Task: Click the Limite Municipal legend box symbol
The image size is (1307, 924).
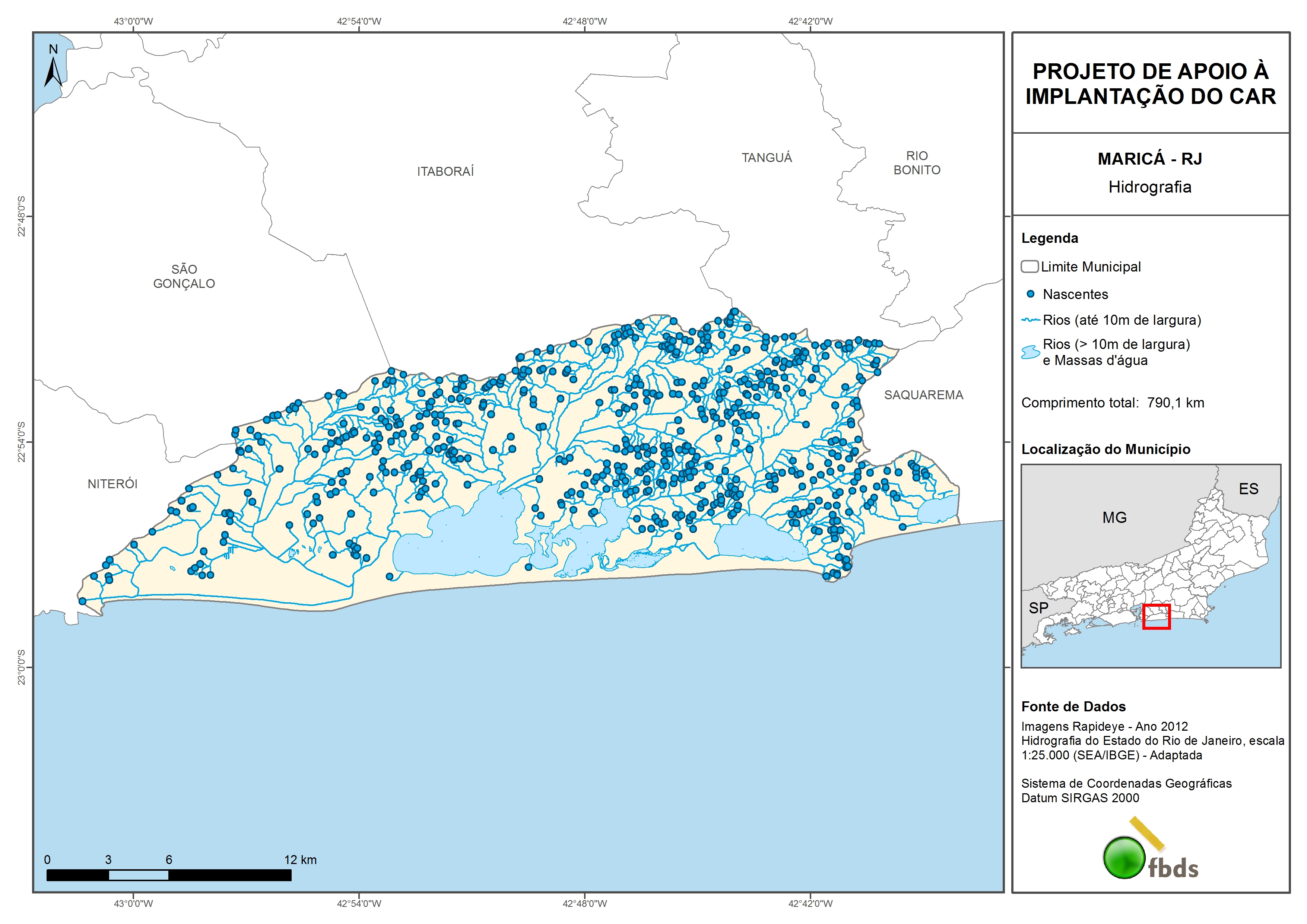Action: (1030, 266)
